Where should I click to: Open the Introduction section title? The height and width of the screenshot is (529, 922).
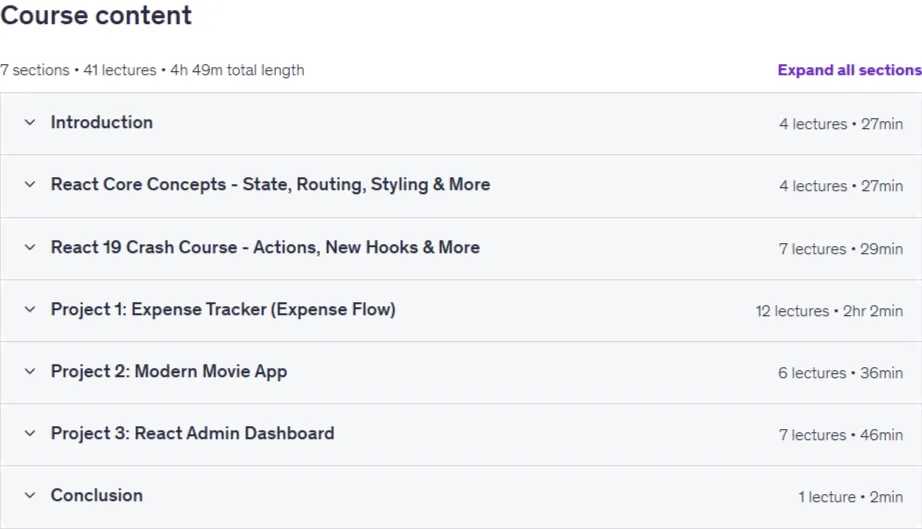[x=102, y=122]
